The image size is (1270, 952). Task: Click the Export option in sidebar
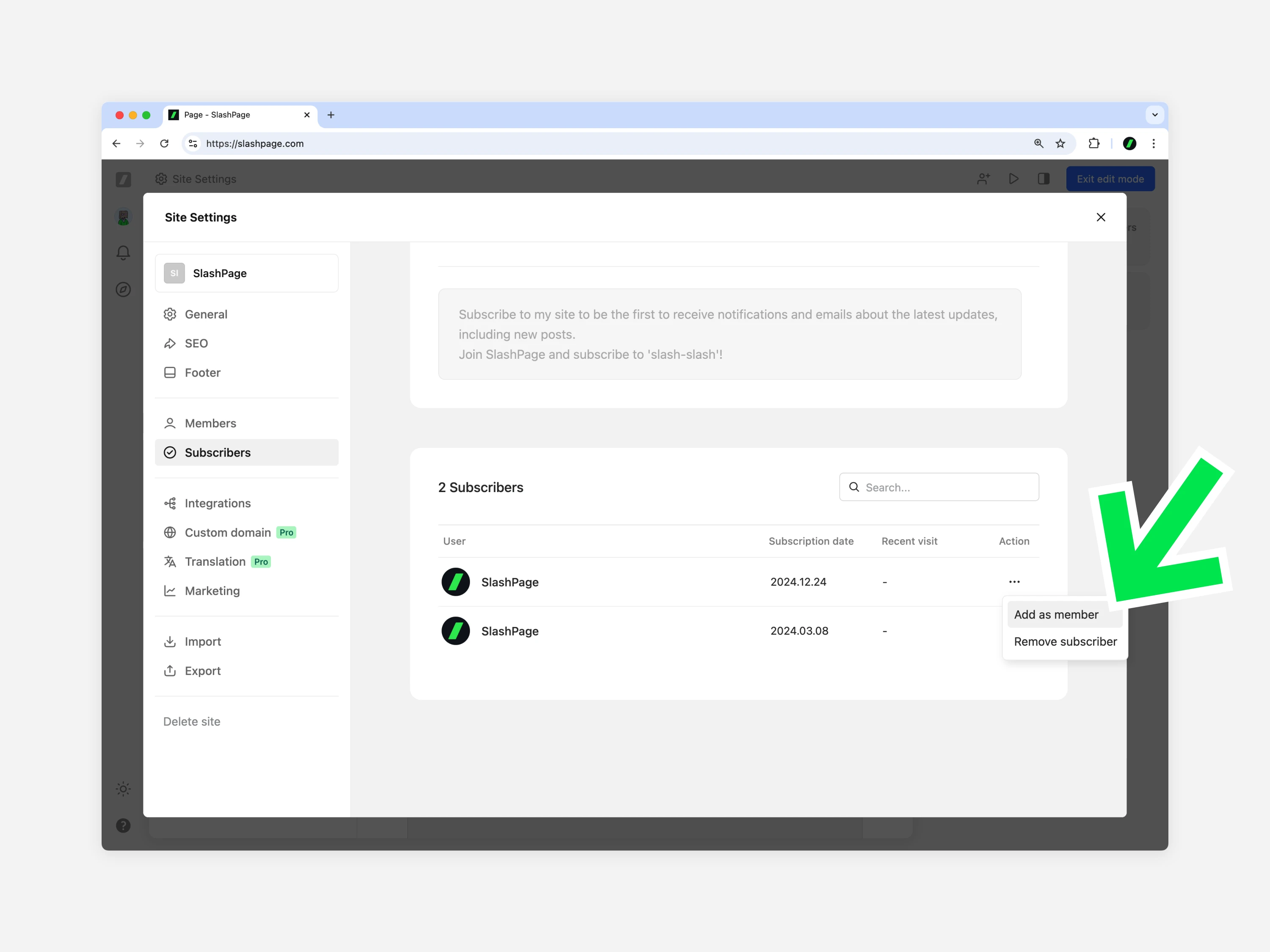[x=202, y=671]
